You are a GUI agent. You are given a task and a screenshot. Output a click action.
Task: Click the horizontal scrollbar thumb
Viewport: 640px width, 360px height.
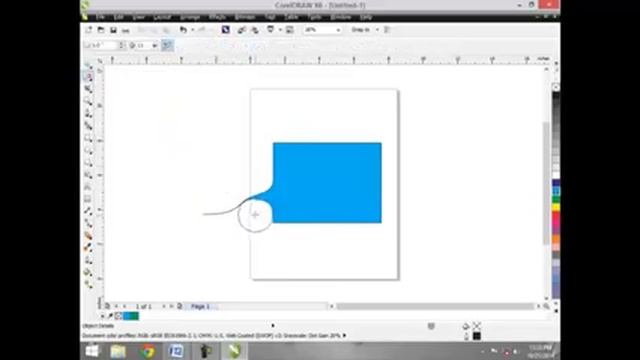point(435,306)
